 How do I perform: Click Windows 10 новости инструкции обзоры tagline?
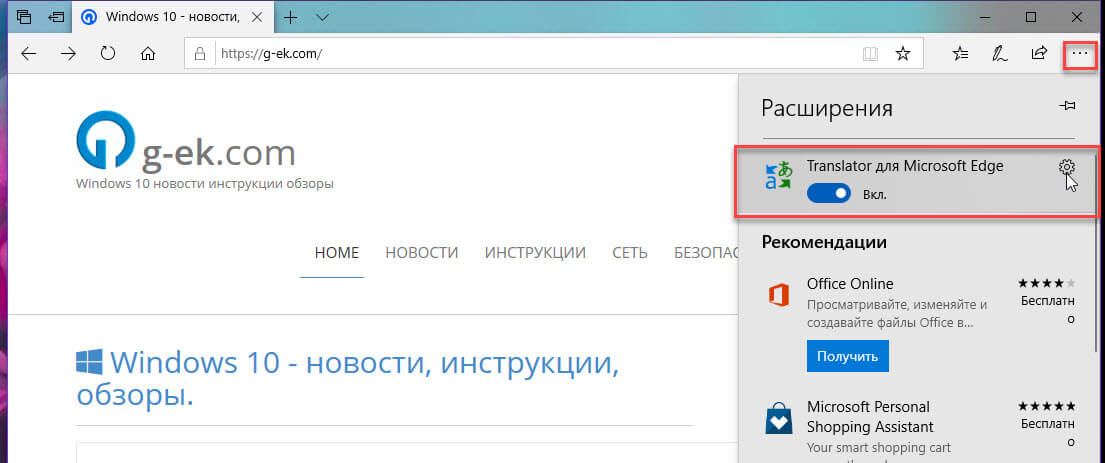(x=204, y=184)
